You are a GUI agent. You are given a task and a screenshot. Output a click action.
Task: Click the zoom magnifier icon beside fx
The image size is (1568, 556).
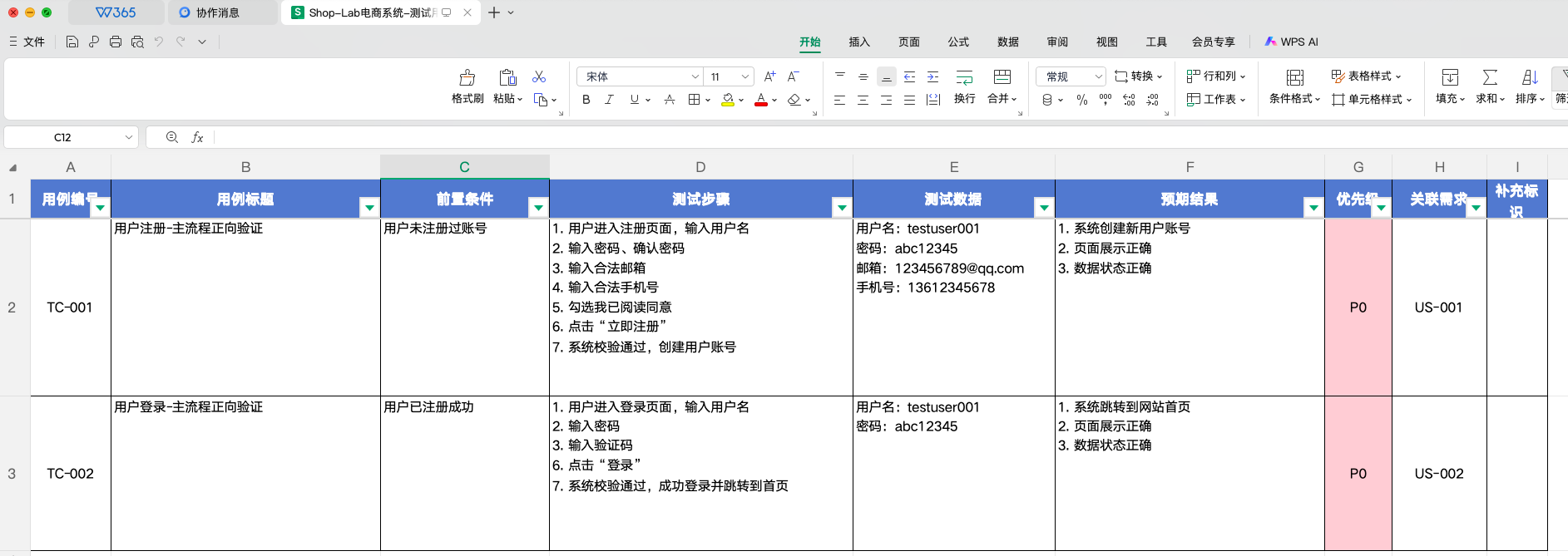pyautogui.click(x=172, y=137)
